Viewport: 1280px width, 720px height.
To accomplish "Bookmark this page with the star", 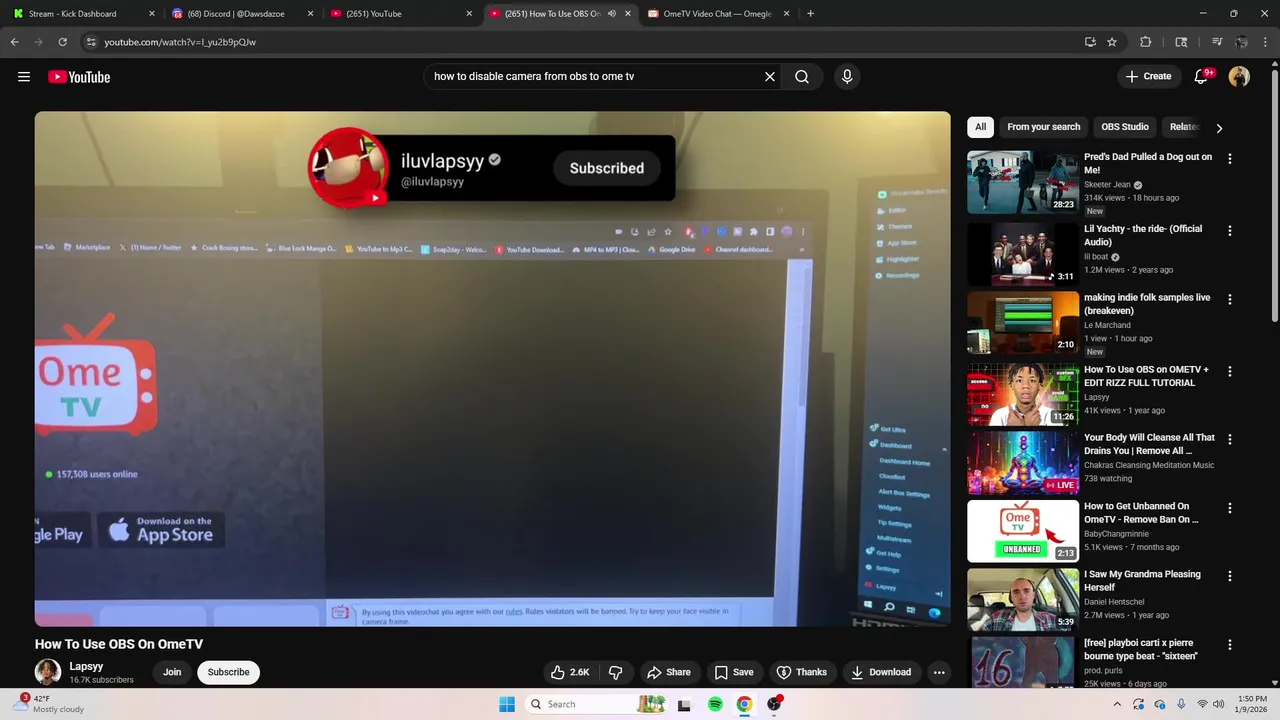I will (x=1112, y=42).
